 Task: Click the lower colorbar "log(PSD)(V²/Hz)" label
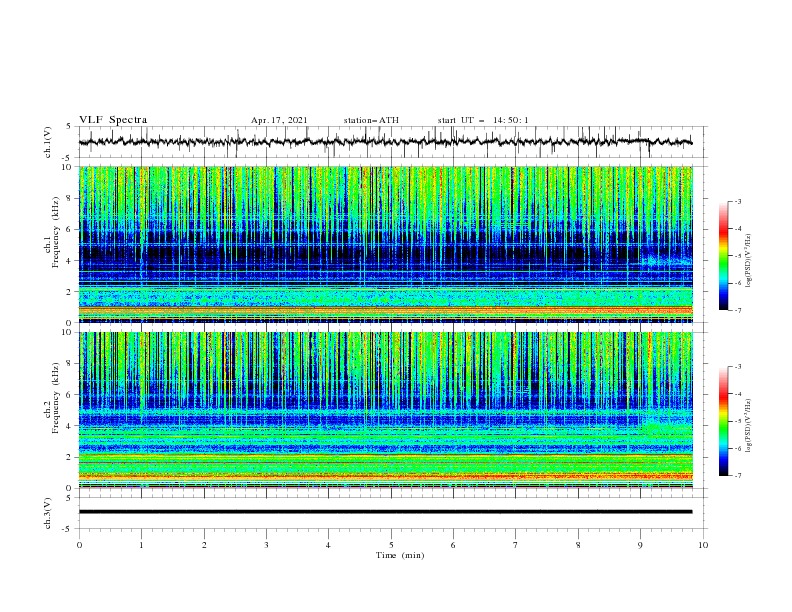click(x=750, y=425)
